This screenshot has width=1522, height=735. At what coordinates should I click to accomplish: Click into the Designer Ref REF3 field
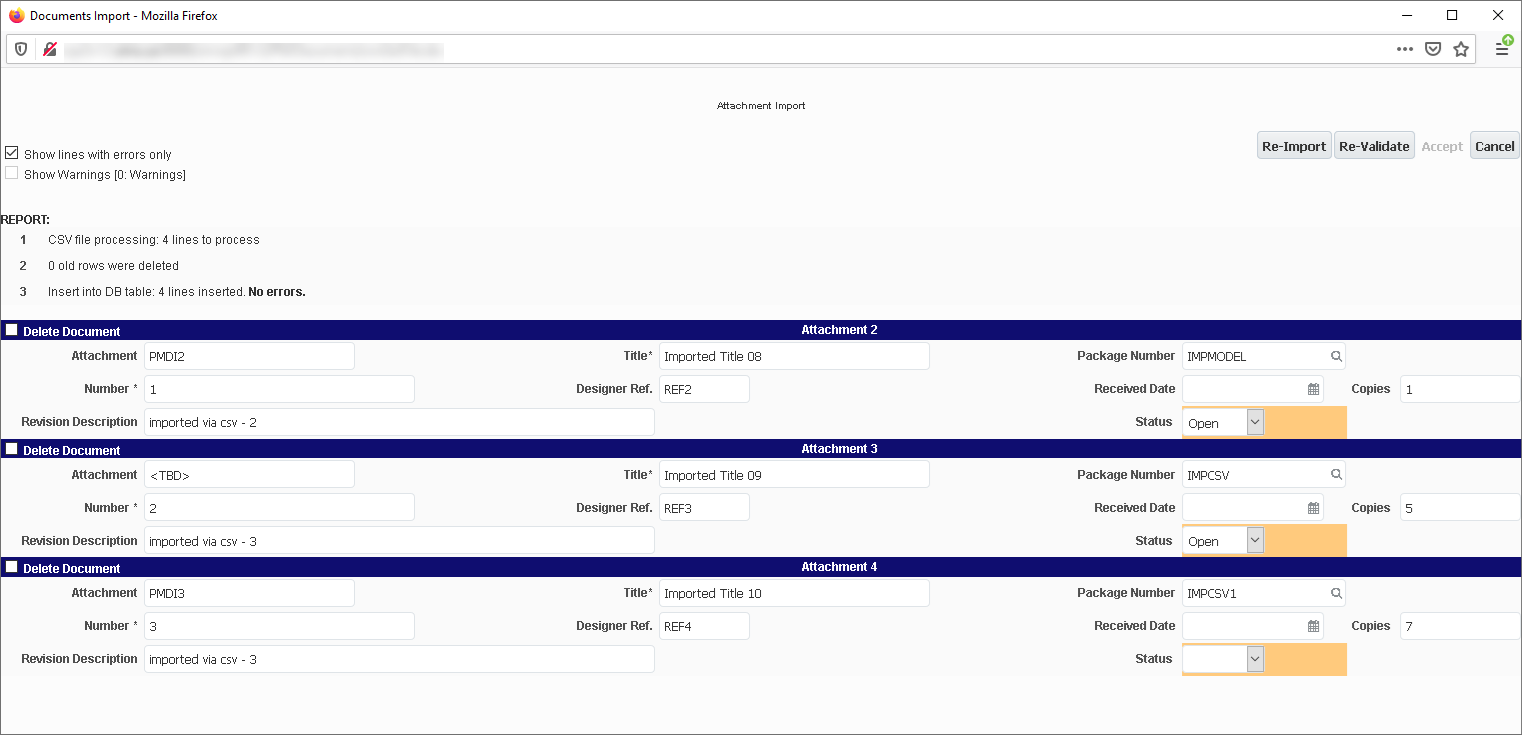click(704, 507)
